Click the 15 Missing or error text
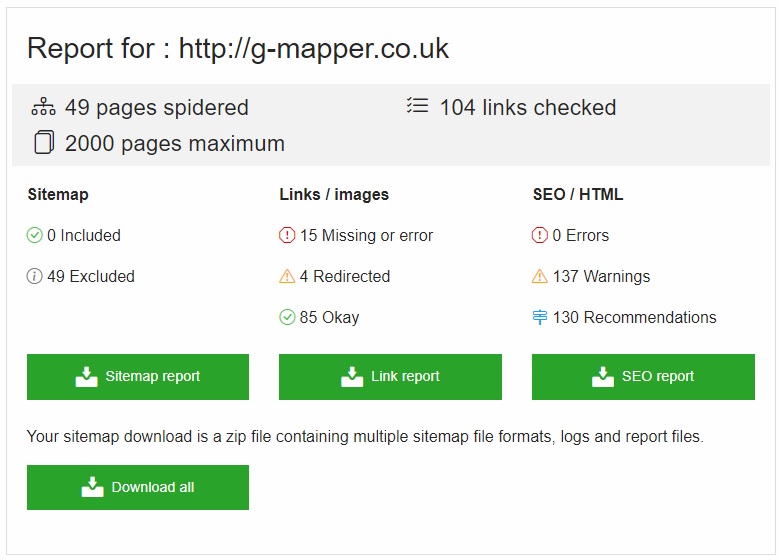 pos(366,236)
